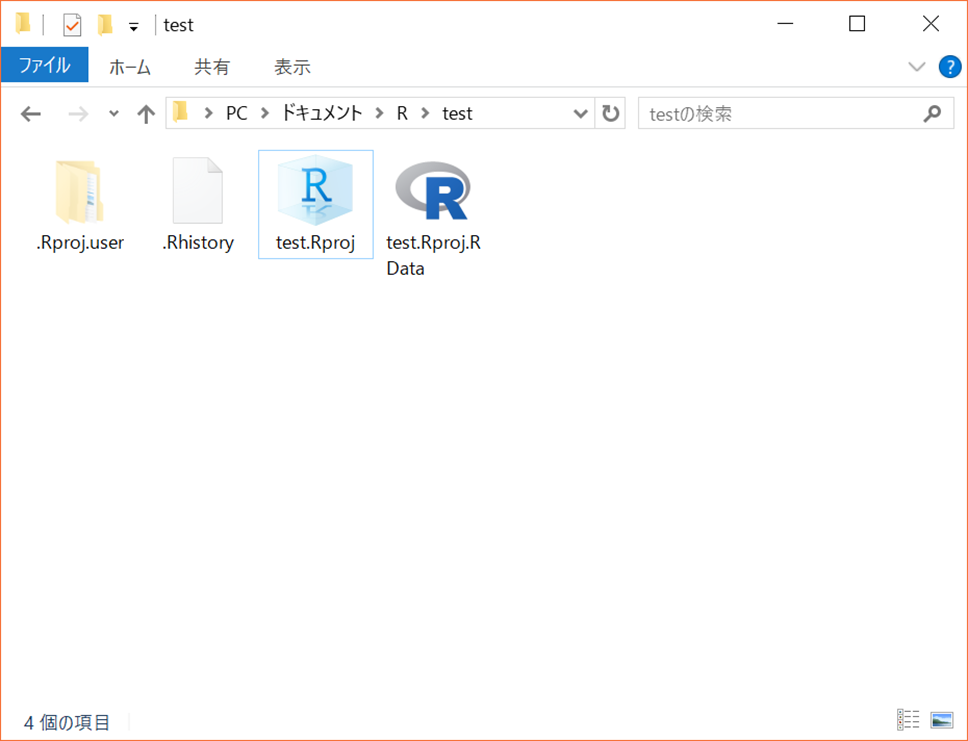This screenshot has height=741, width=968.
Task: Open the recent locations dropdown arrow
Action: [113, 114]
